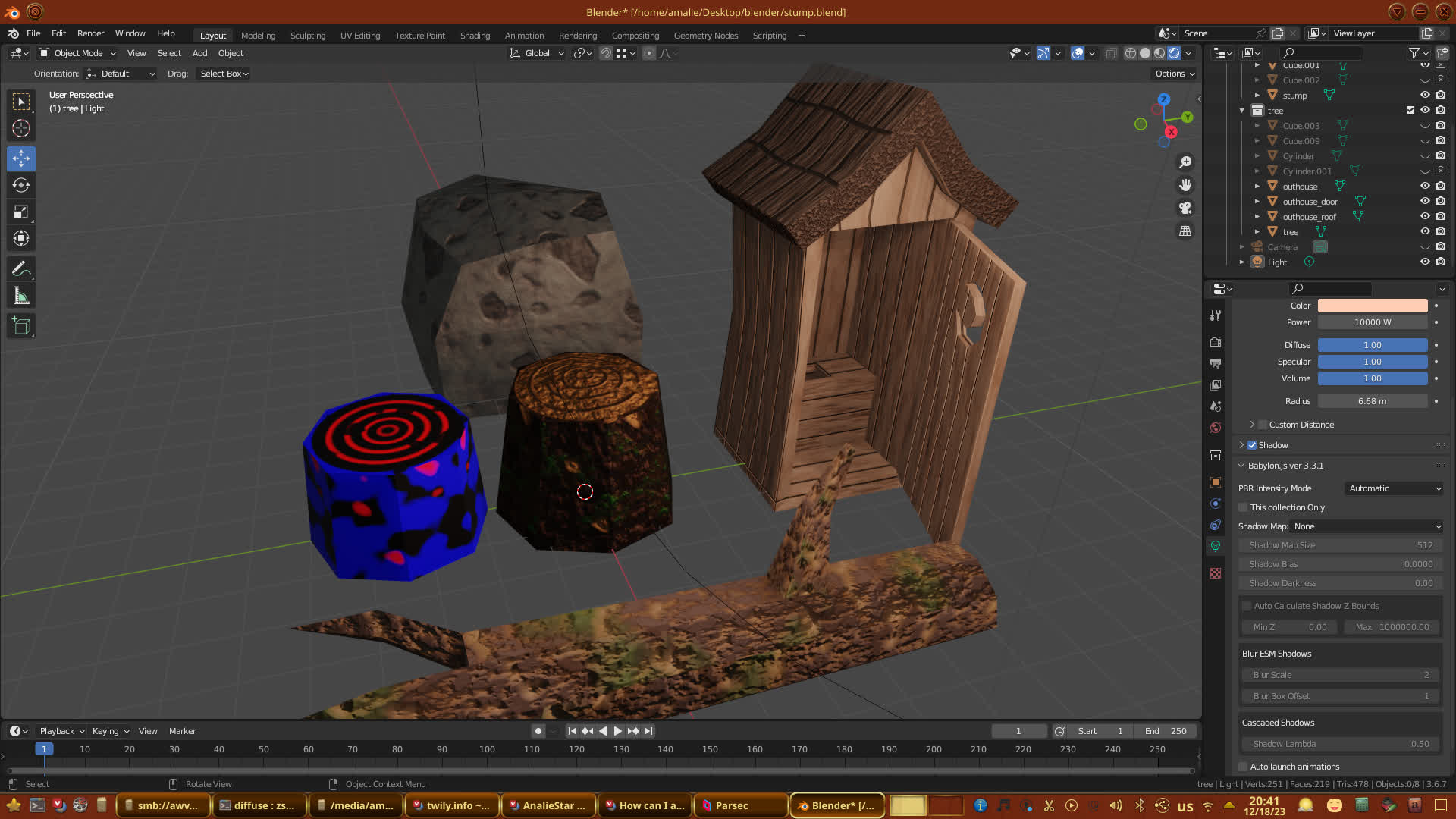Select the 3D Cursor tool
The image size is (1456, 819).
click(21, 128)
